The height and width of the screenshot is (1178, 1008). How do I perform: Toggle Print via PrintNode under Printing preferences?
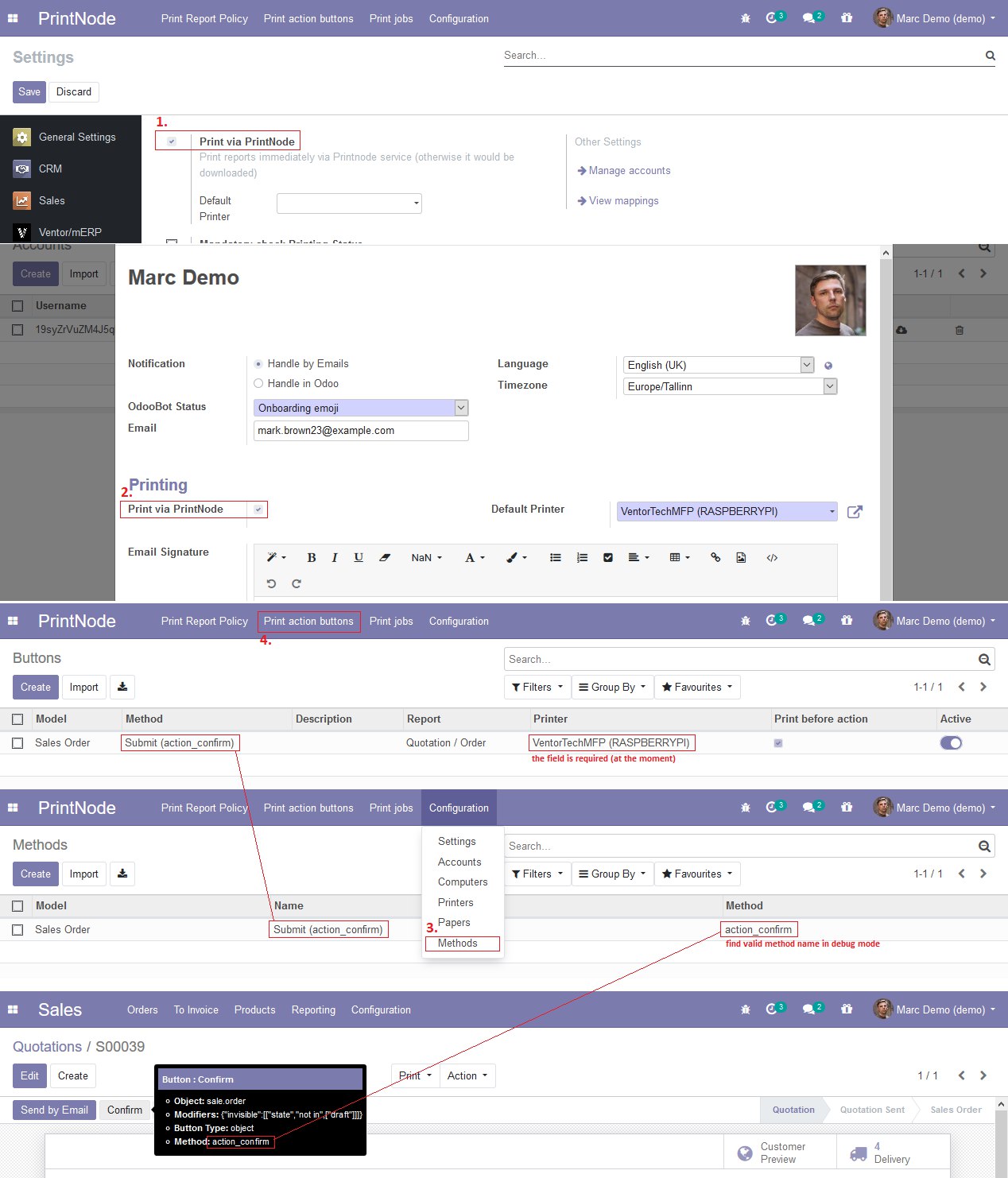coord(258,510)
